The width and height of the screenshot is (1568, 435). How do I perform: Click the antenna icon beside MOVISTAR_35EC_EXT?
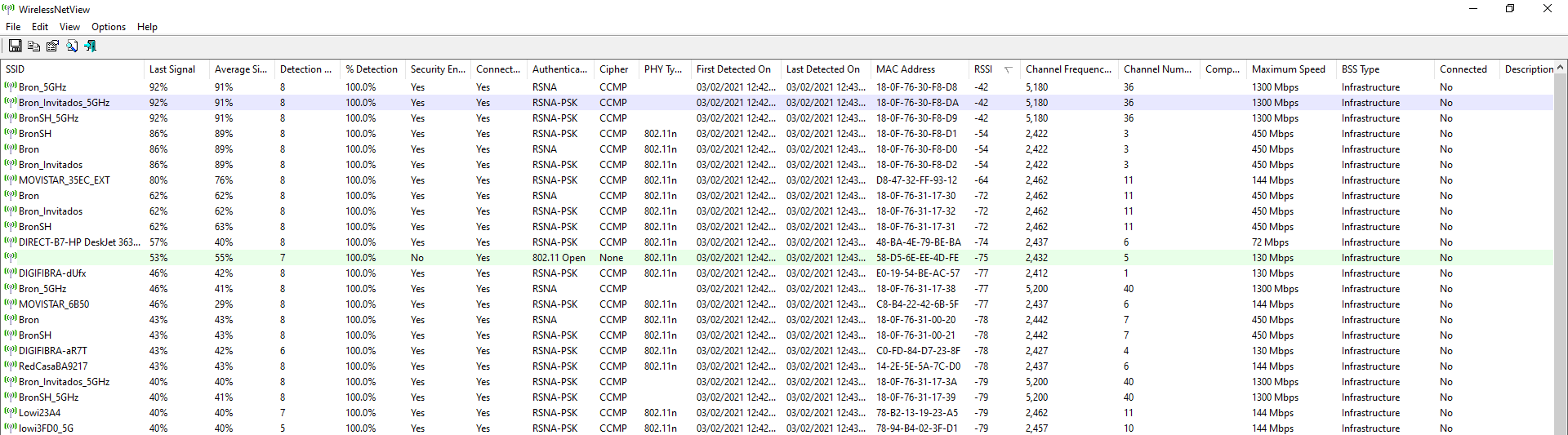click(x=11, y=180)
